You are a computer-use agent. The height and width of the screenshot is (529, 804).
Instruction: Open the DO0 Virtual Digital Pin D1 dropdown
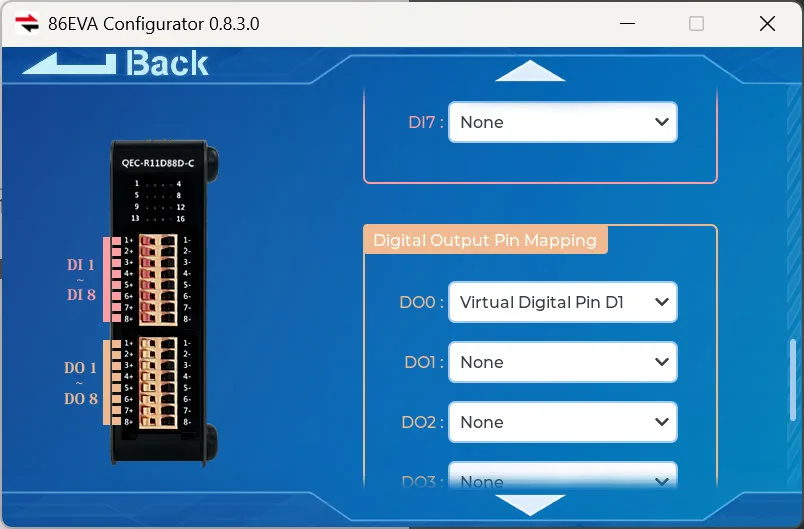click(x=562, y=302)
